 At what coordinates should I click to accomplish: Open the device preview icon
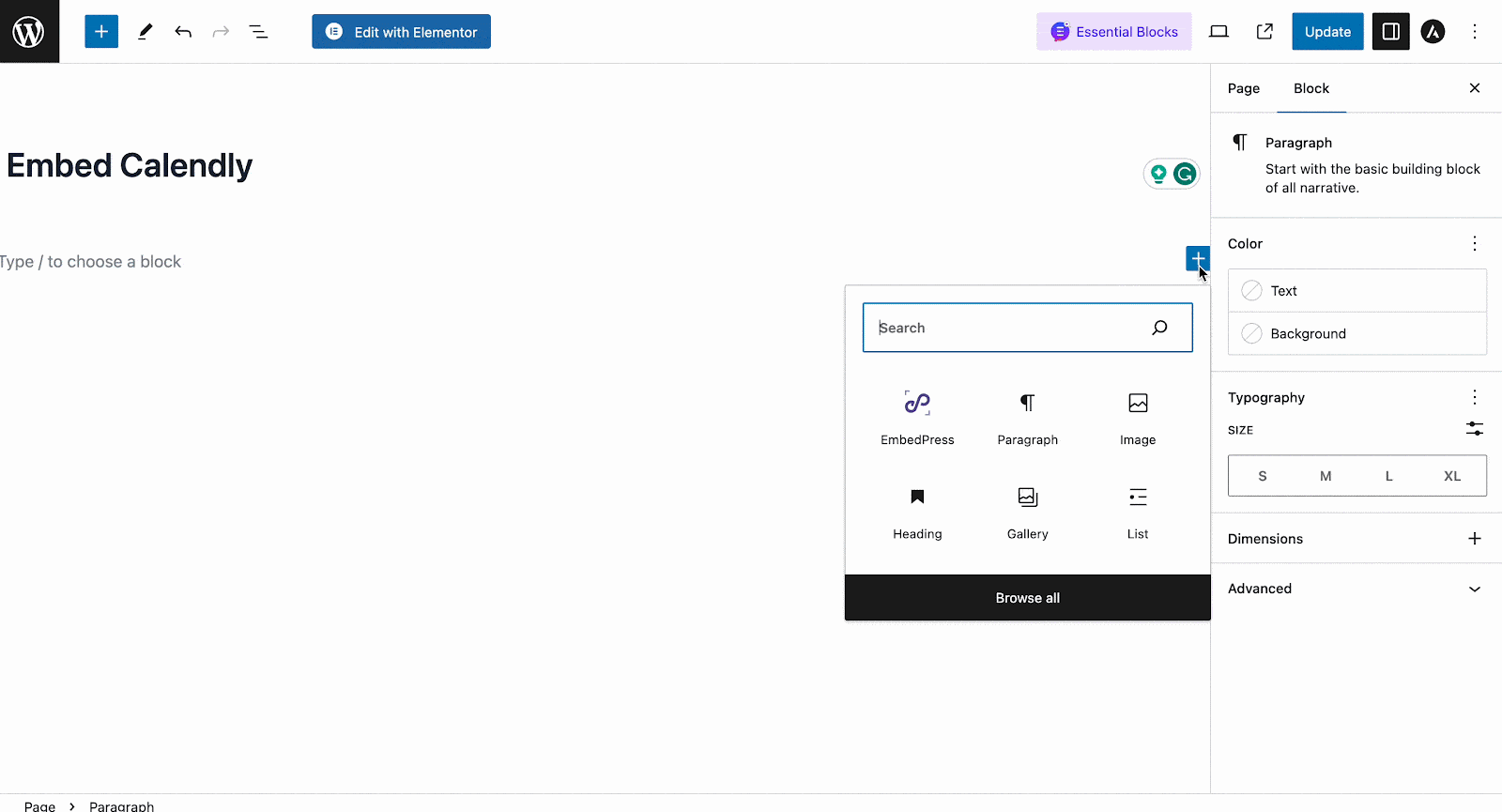[x=1218, y=31]
